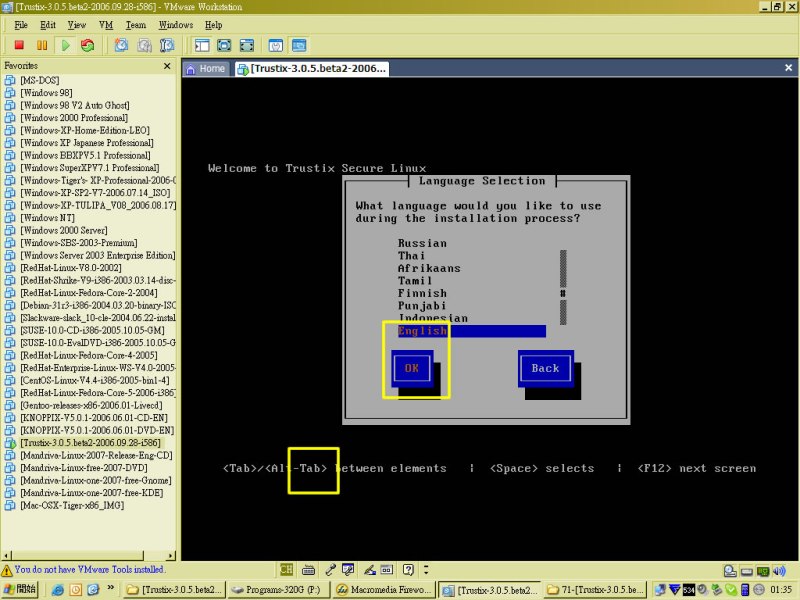This screenshot has height=600, width=800.
Task: Select Finnish in the language list
Action: point(422,293)
